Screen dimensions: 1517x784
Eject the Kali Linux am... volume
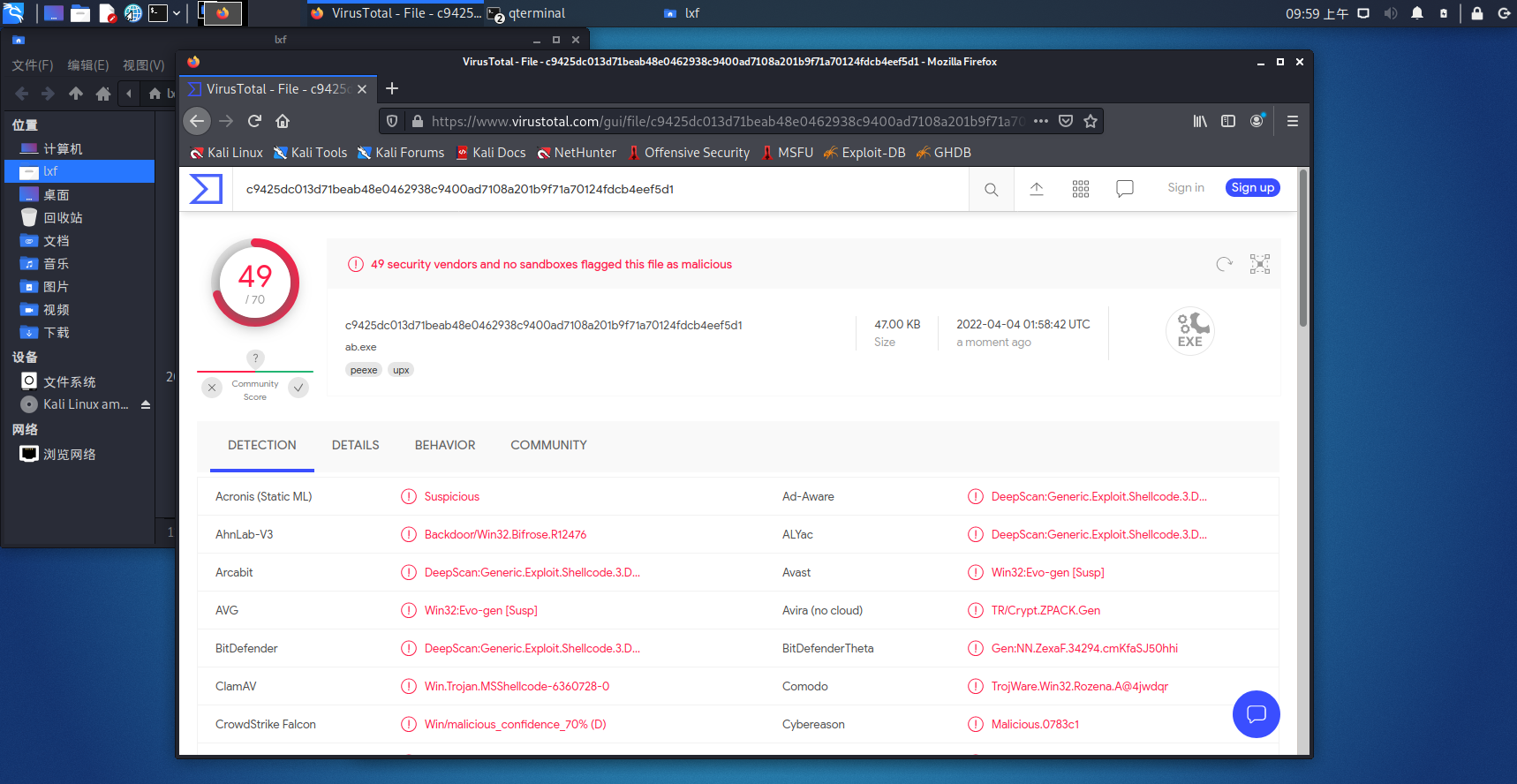[x=146, y=404]
